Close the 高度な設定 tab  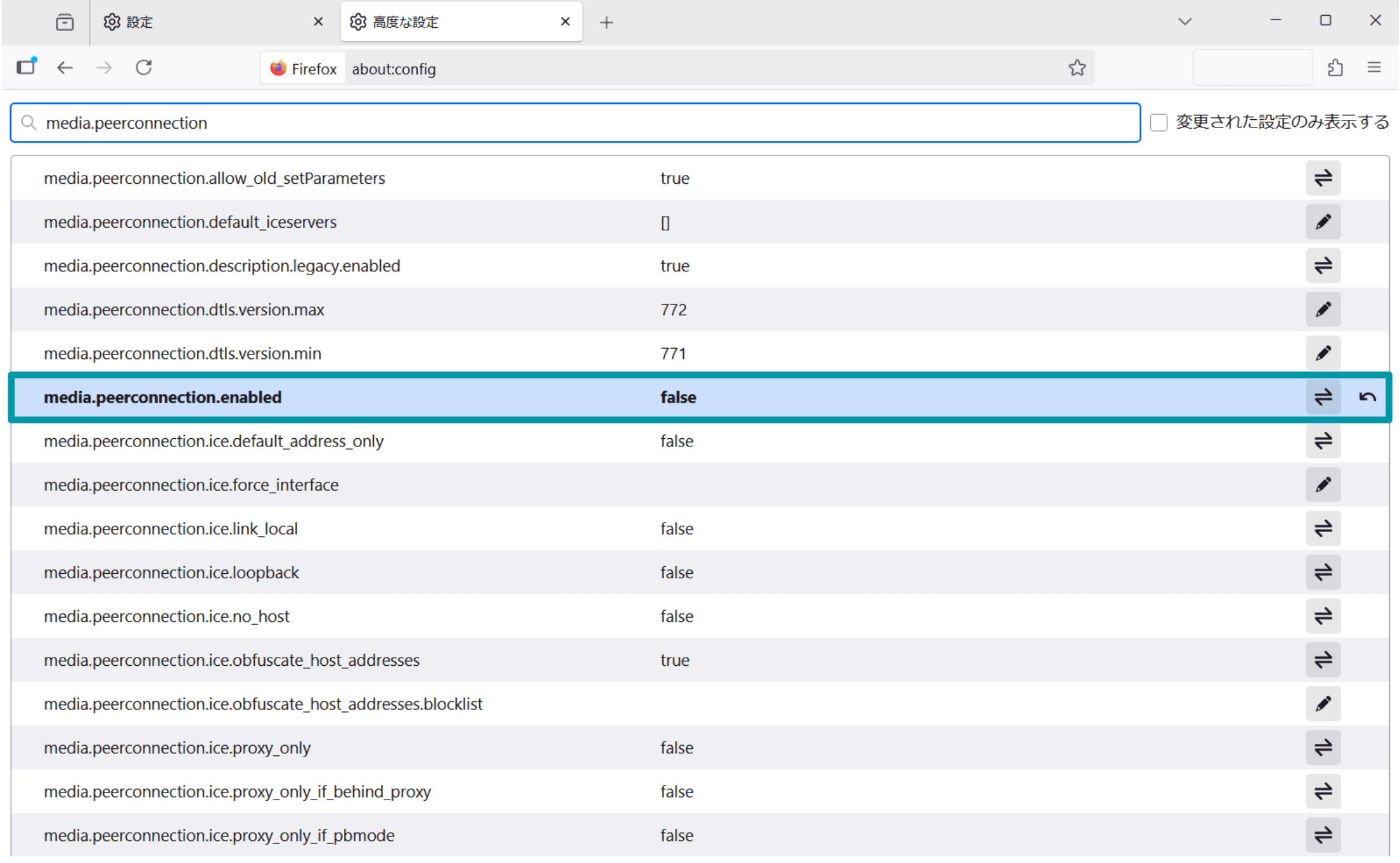pos(565,22)
